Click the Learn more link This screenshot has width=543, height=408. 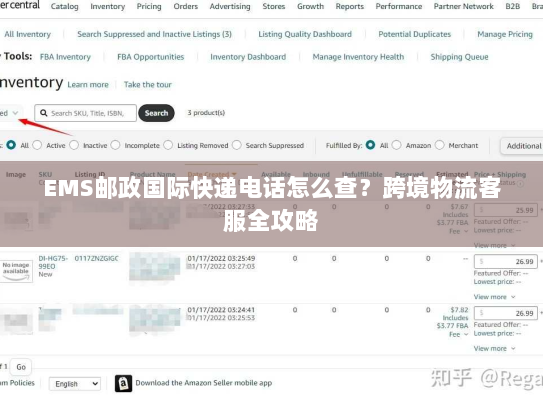(88, 85)
